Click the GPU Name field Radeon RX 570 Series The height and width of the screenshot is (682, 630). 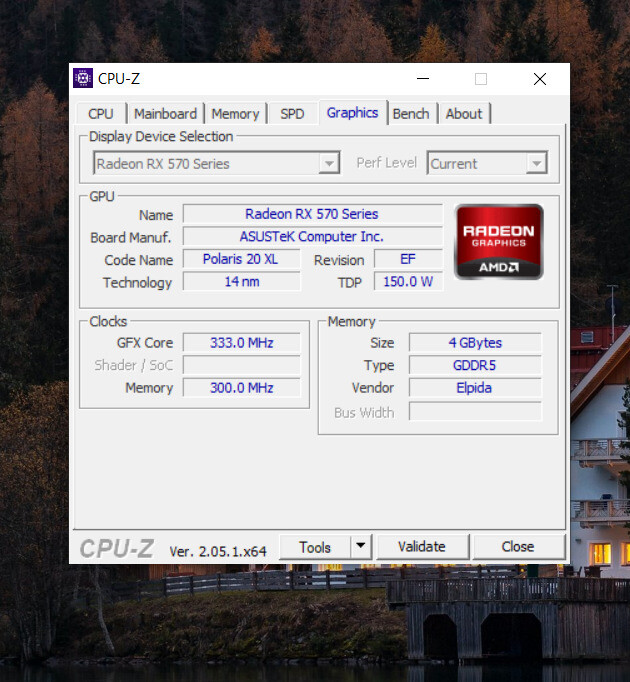312,214
